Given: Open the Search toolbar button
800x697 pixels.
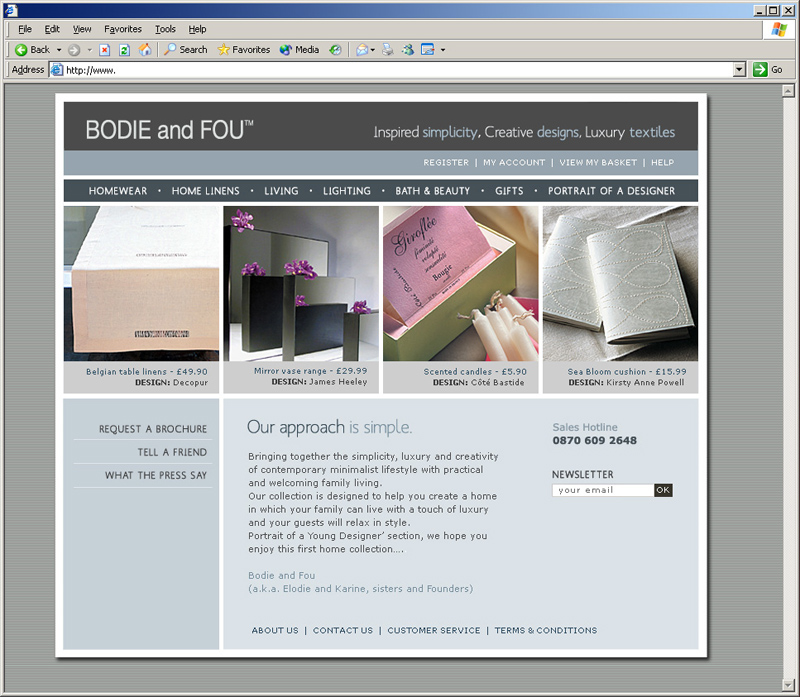Looking at the screenshot, I should pyautogui.click(x=186, y=49).
